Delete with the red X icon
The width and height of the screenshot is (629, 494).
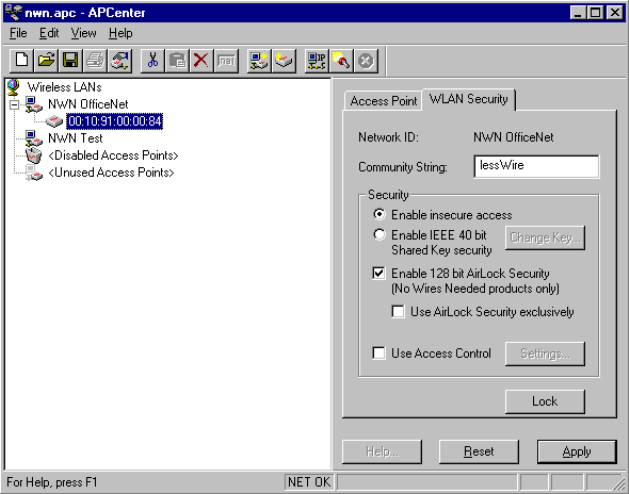[x=201, y=61]
